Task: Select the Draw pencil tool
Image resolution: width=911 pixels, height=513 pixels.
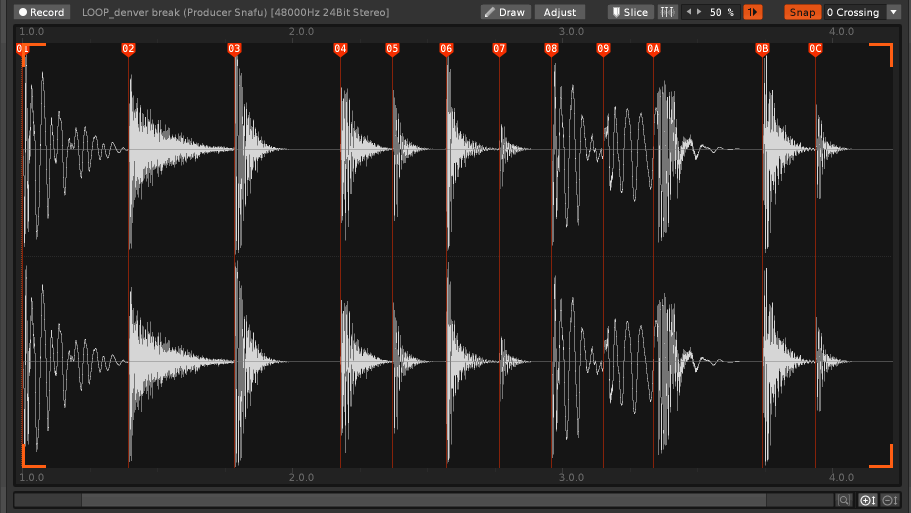Action: click(504, 12)
